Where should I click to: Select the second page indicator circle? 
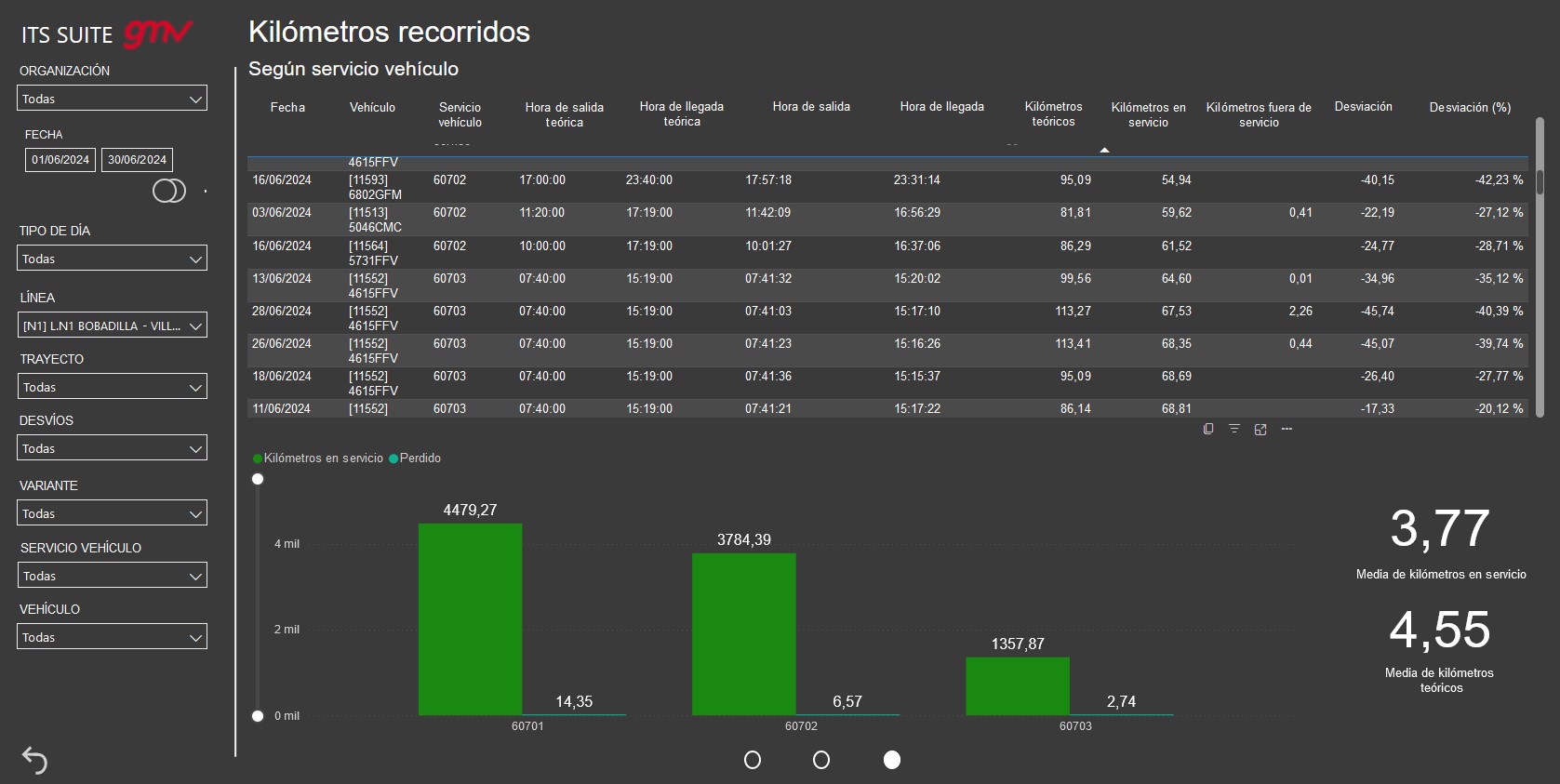point(821,760)
